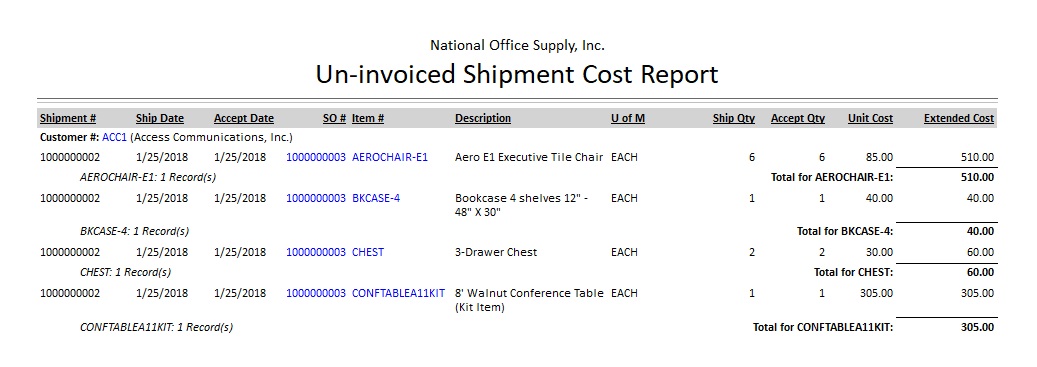Click the Description column header
The width and height of the screenshot is (1037, 367).
click(483, 118)
